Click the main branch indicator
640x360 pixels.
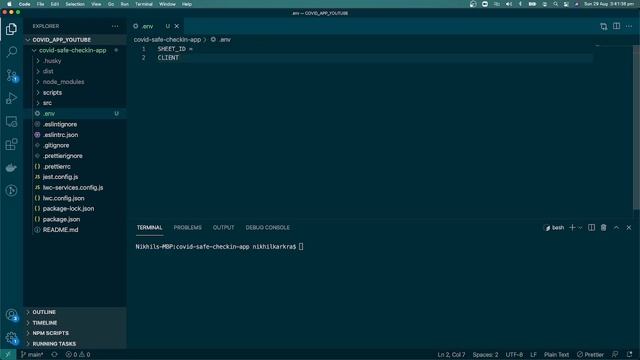32,355
